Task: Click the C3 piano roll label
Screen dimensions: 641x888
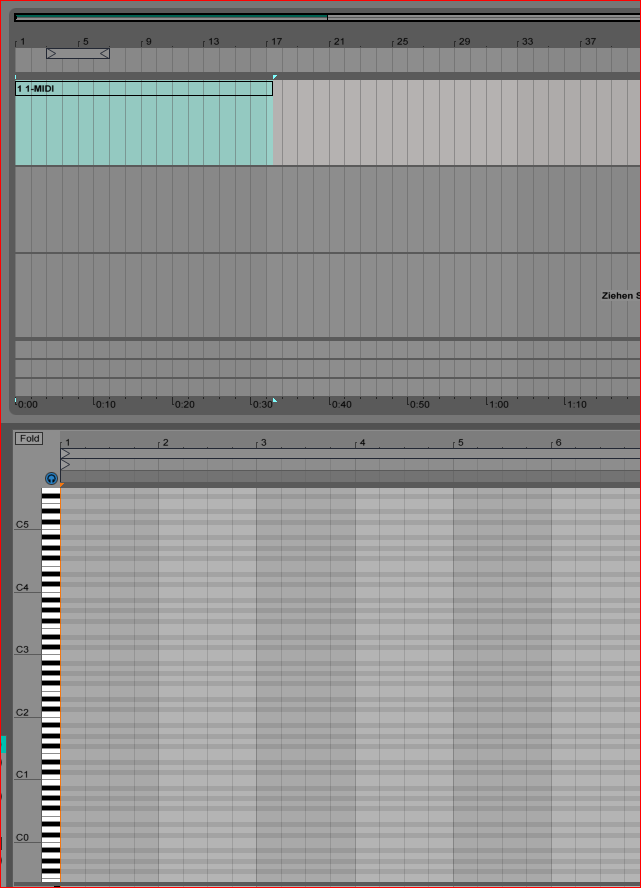Action: click(x=22, y=650)
